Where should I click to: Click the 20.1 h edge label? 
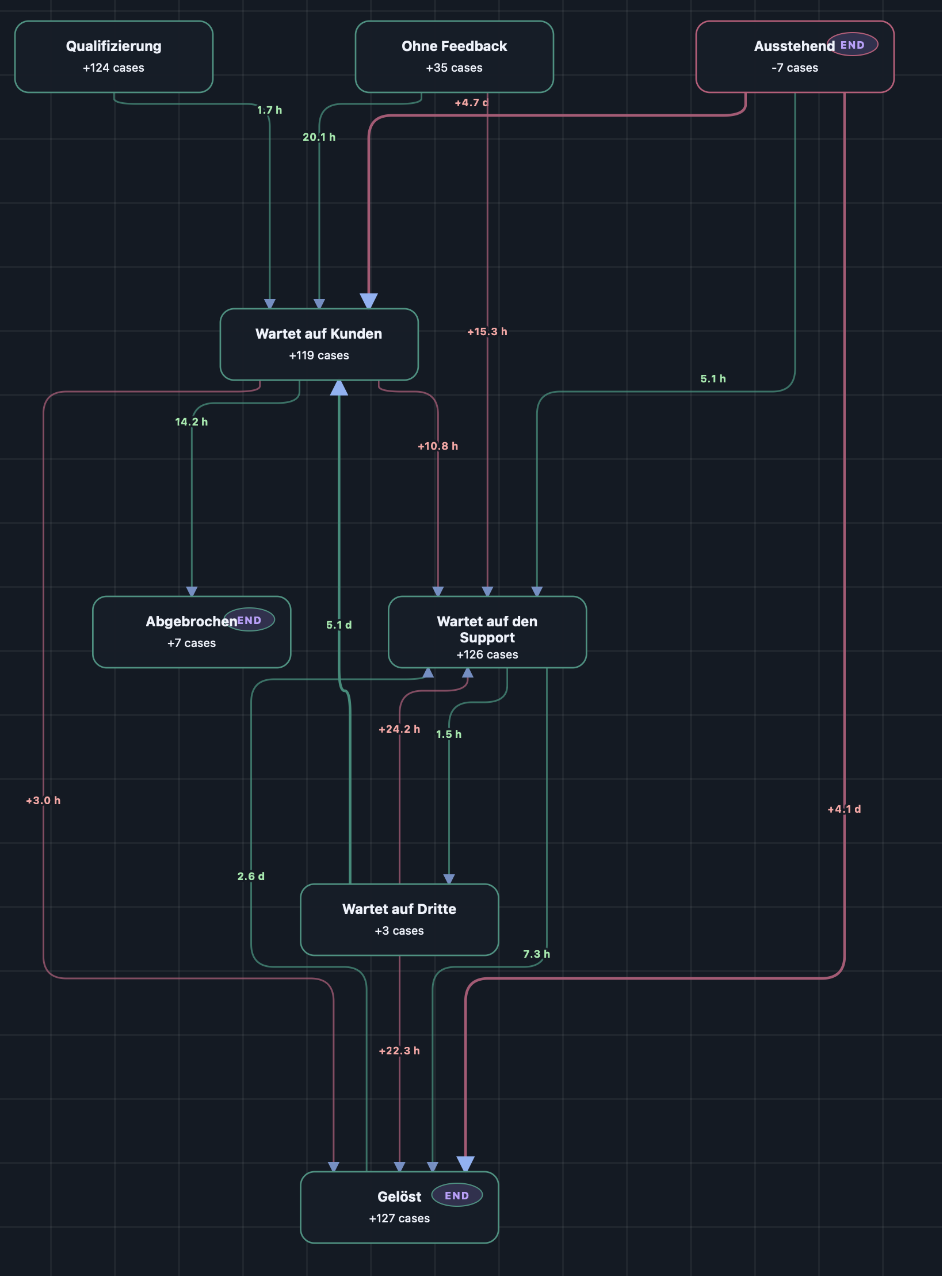[x=319, y=137]
